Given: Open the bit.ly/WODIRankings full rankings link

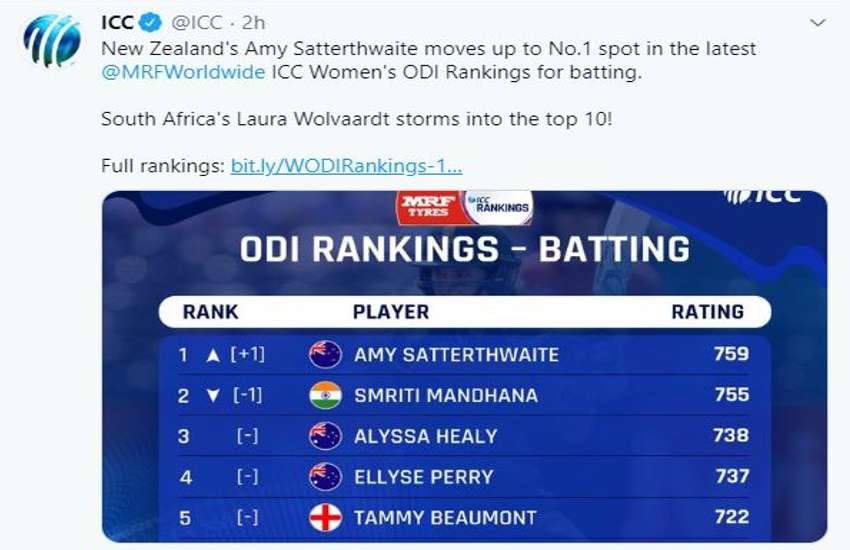Looking at the screenshot, I should point(346,166).
